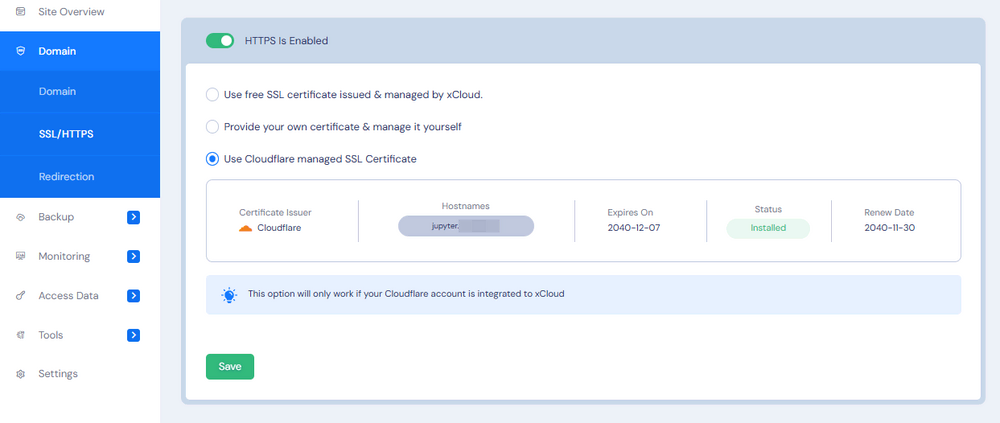Click the Monitoring icon in sidebar
The width and height of the screenshot is (1000, 423).
20,256
